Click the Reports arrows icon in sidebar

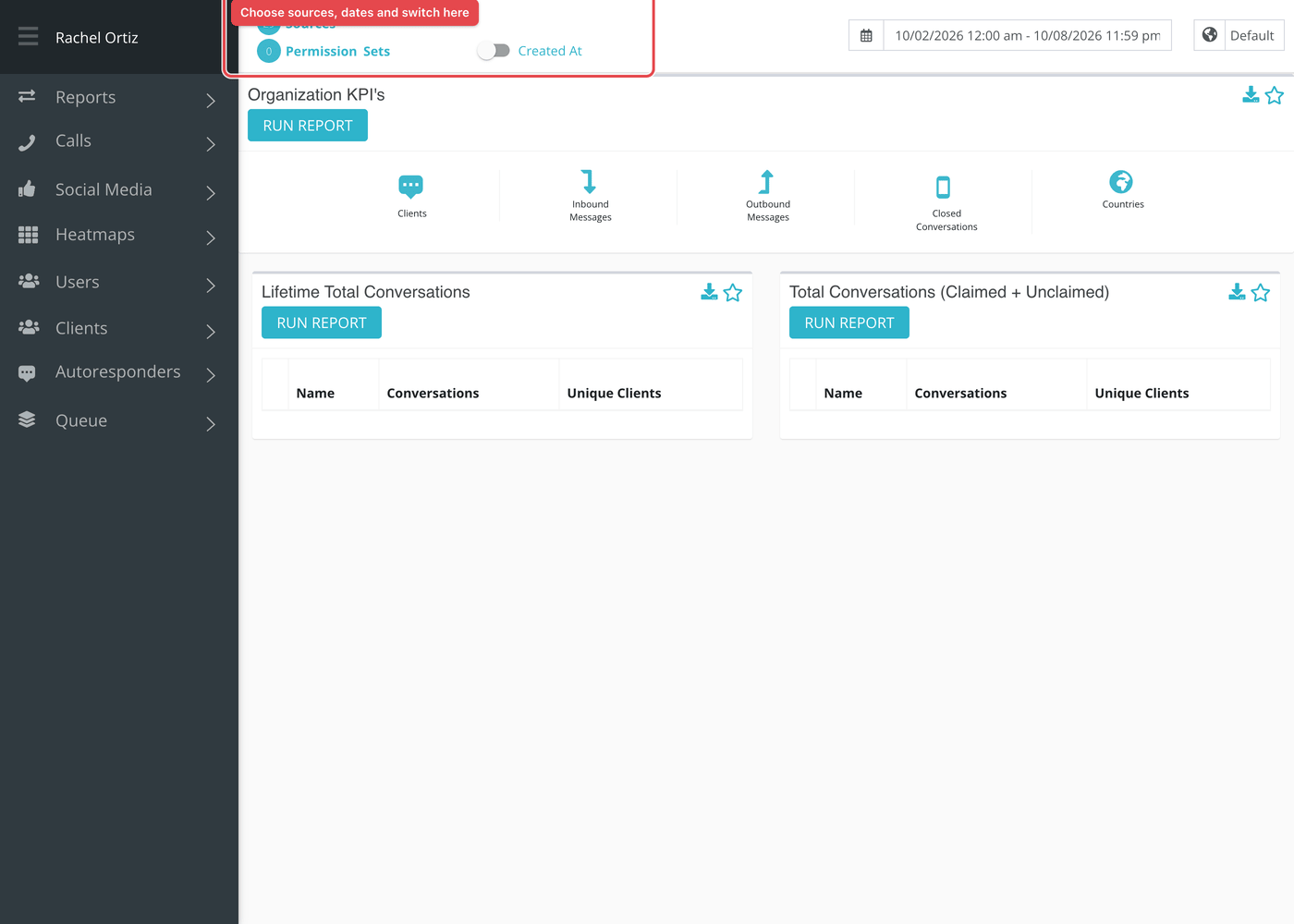pos(27,96)
